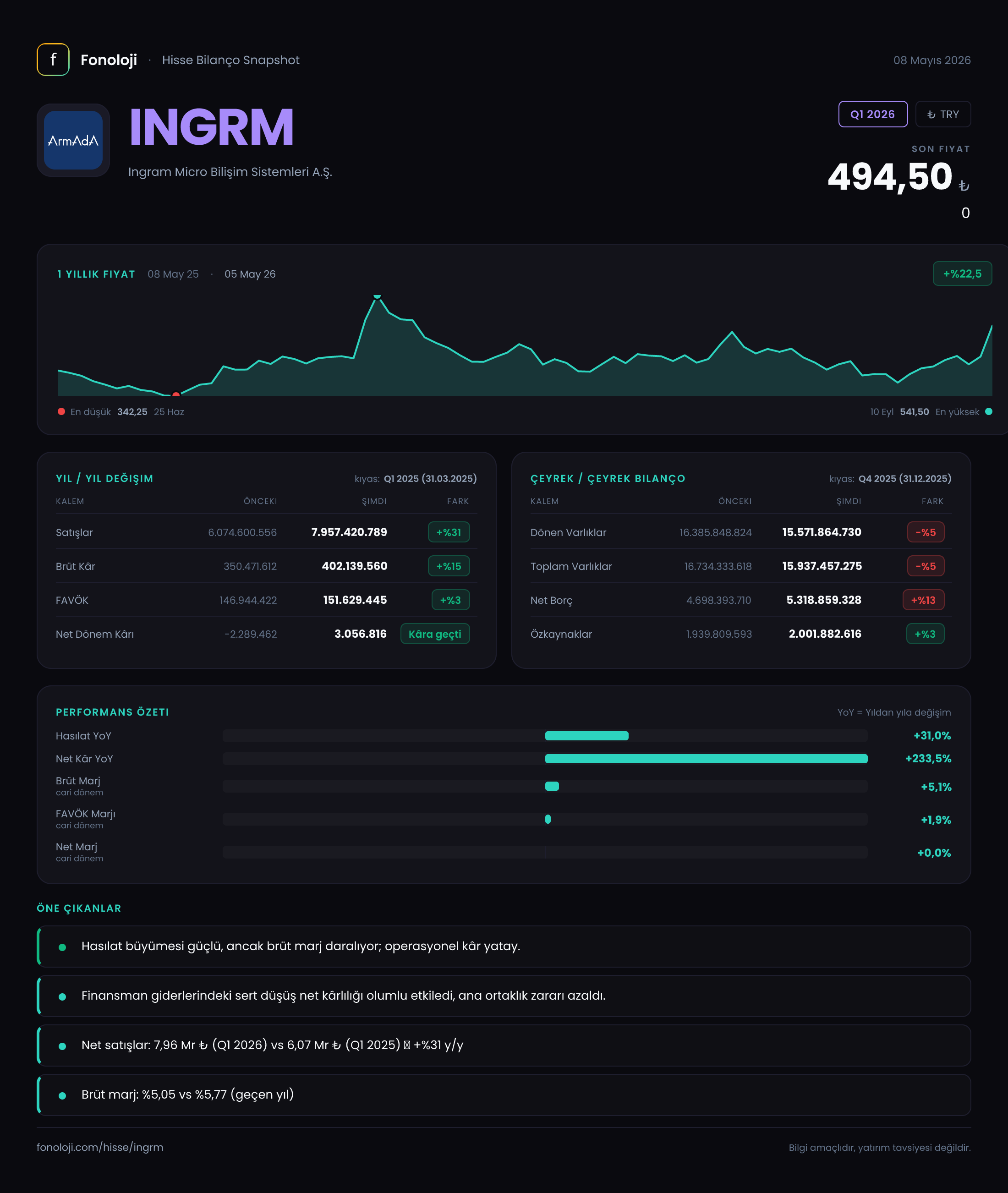Image resolution: width=1008 pixels, height=1193 pixels.
Task: Click the +%3 FAVÖK change badge
Action: click(x=450, y=600)
